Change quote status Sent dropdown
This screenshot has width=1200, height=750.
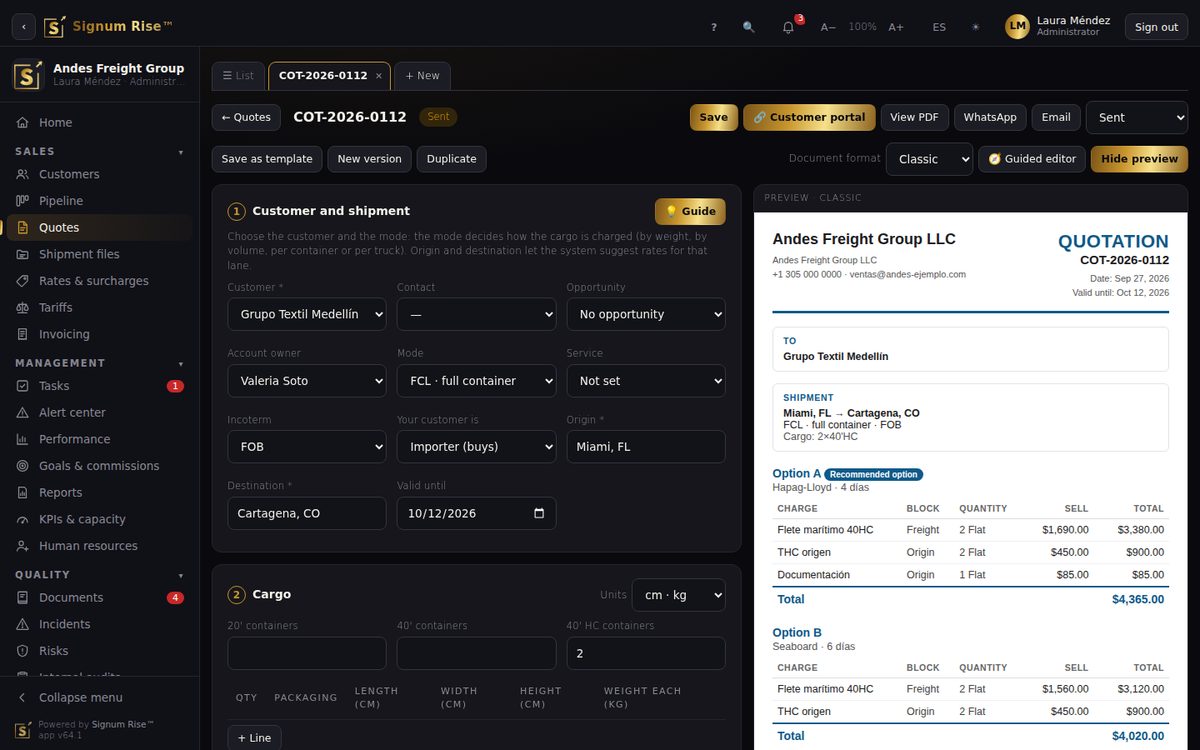pyautogui.click(x=1137, y=117)
